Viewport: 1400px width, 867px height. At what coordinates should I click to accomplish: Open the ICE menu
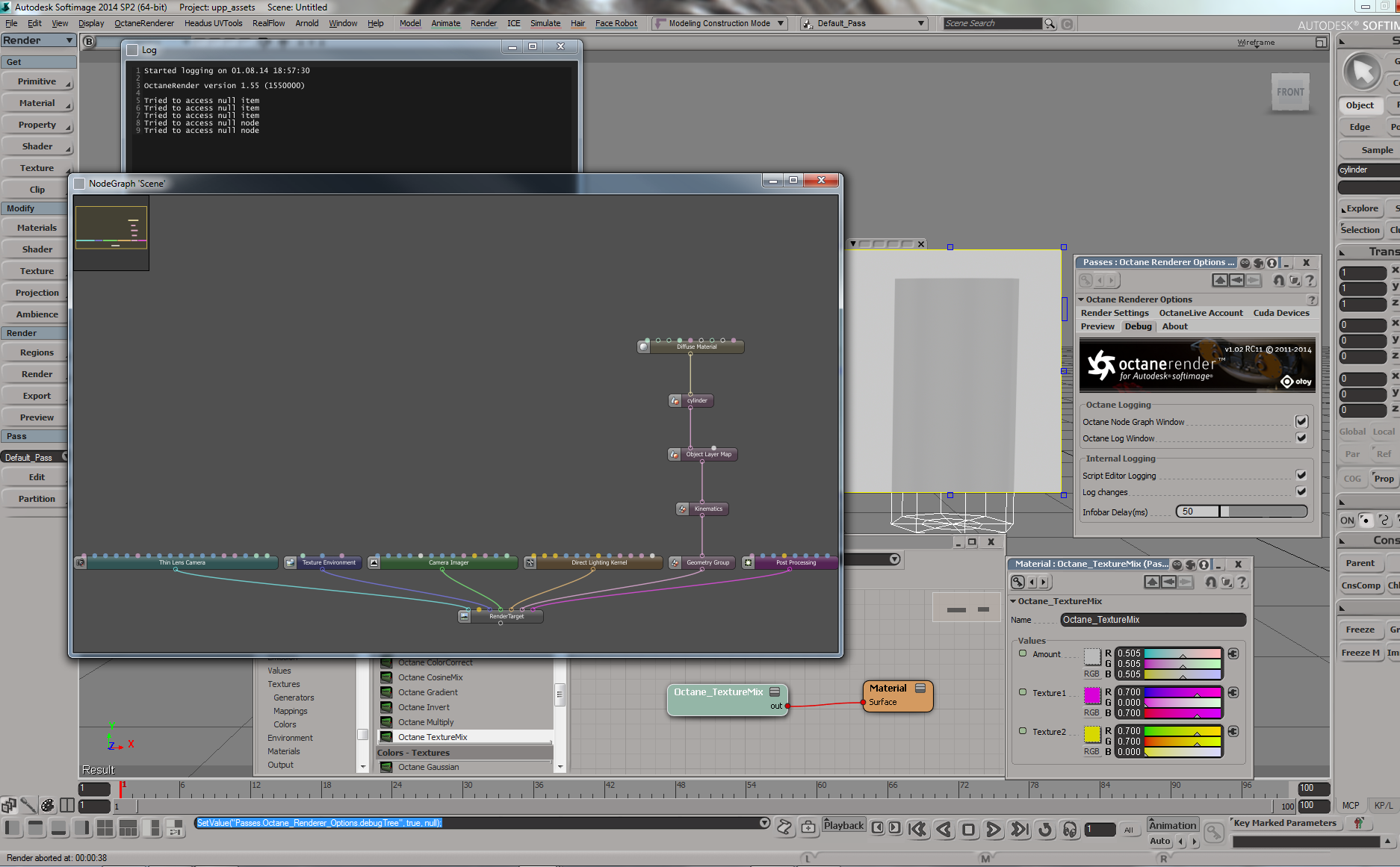(514, 24)
